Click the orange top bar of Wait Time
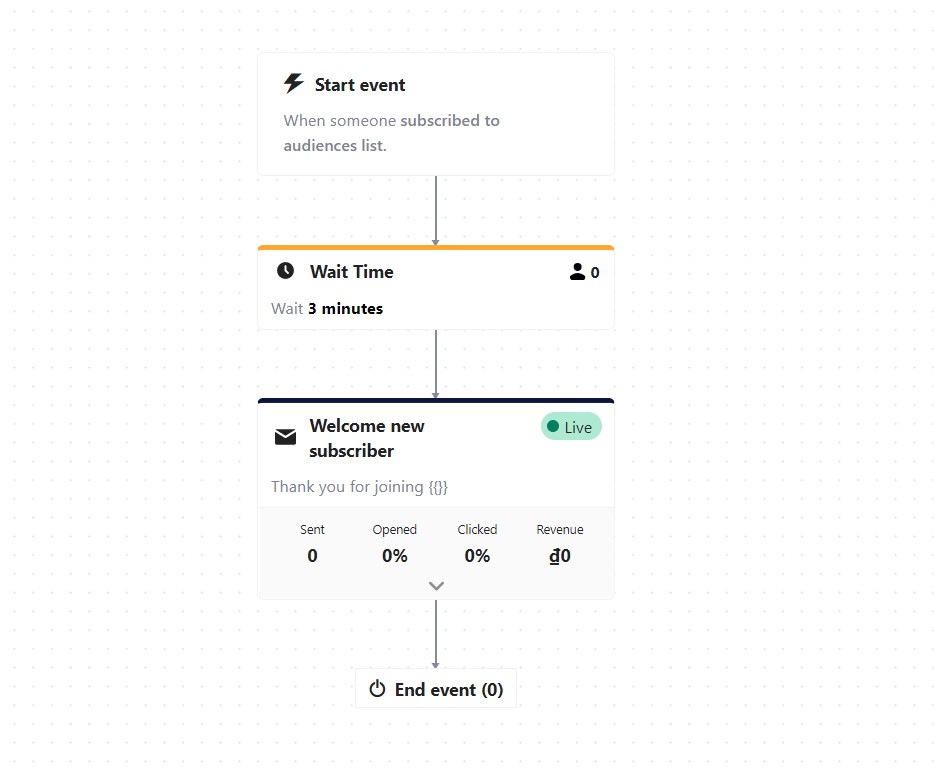Screen dimensions: 934x772 click(436, 247)
